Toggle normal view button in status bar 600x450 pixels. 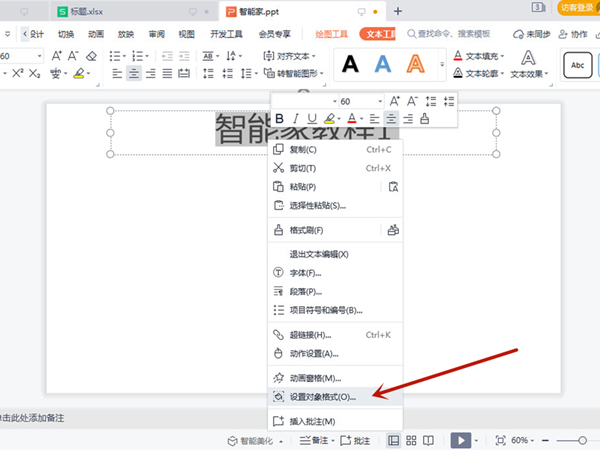pyautogui.click(x=394, y=440)
